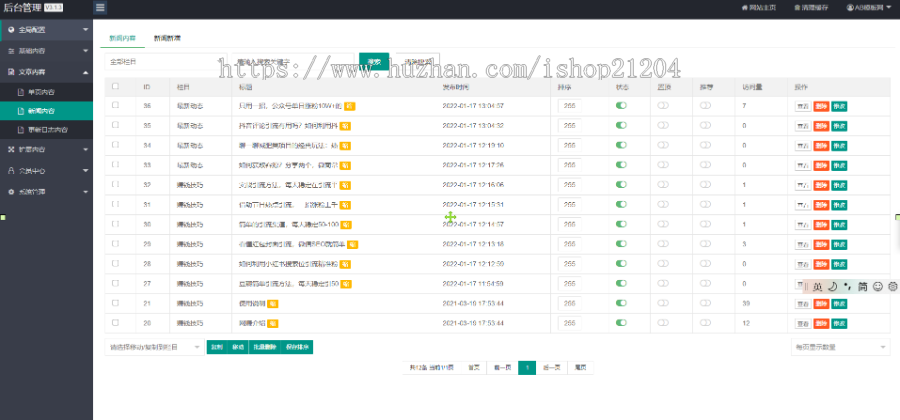Click the batch delete button below the table

coord(265,347)
